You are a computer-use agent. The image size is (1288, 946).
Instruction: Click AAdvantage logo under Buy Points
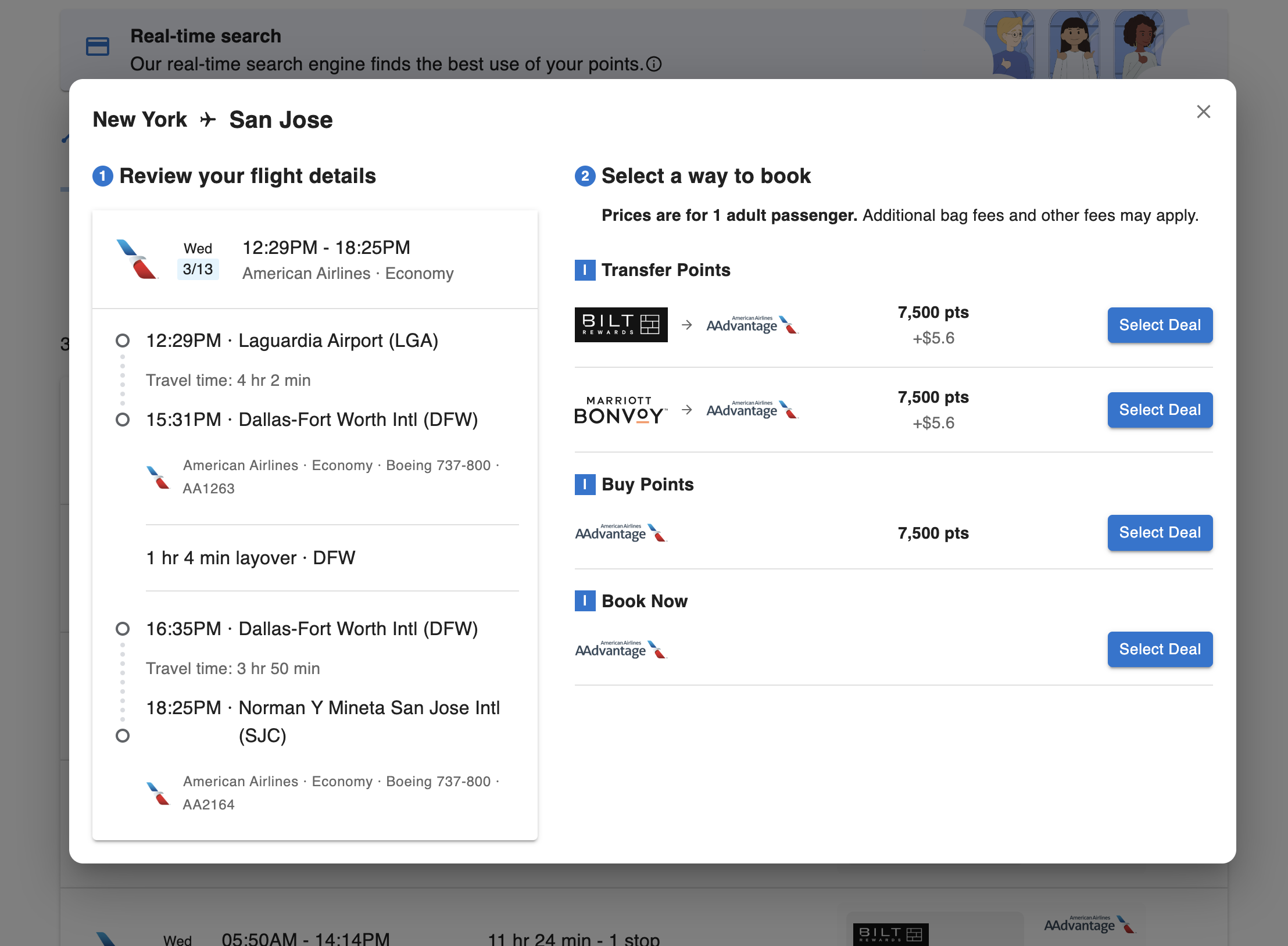pos(621,533)
